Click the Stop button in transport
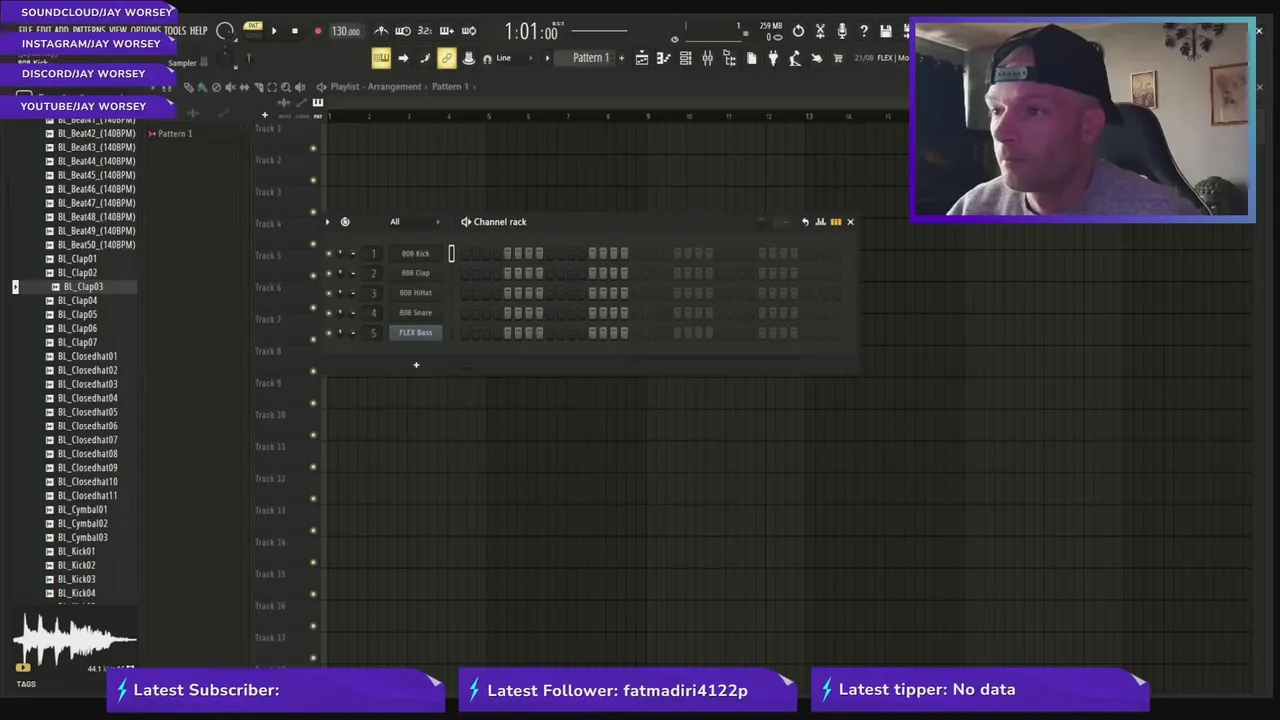 coord(295,31)
